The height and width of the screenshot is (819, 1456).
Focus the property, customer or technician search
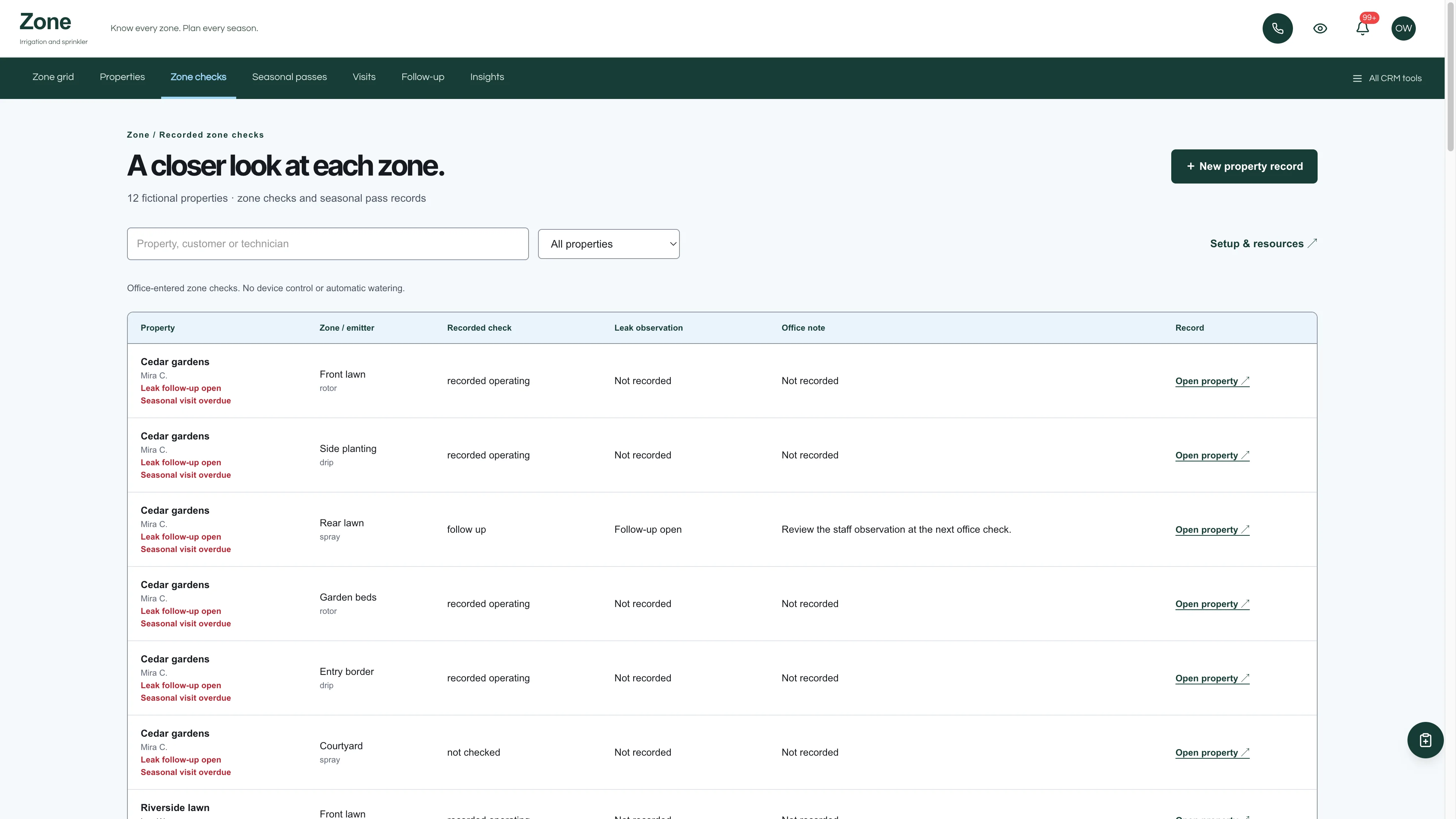pyautogui.click(x=328, y=243)
